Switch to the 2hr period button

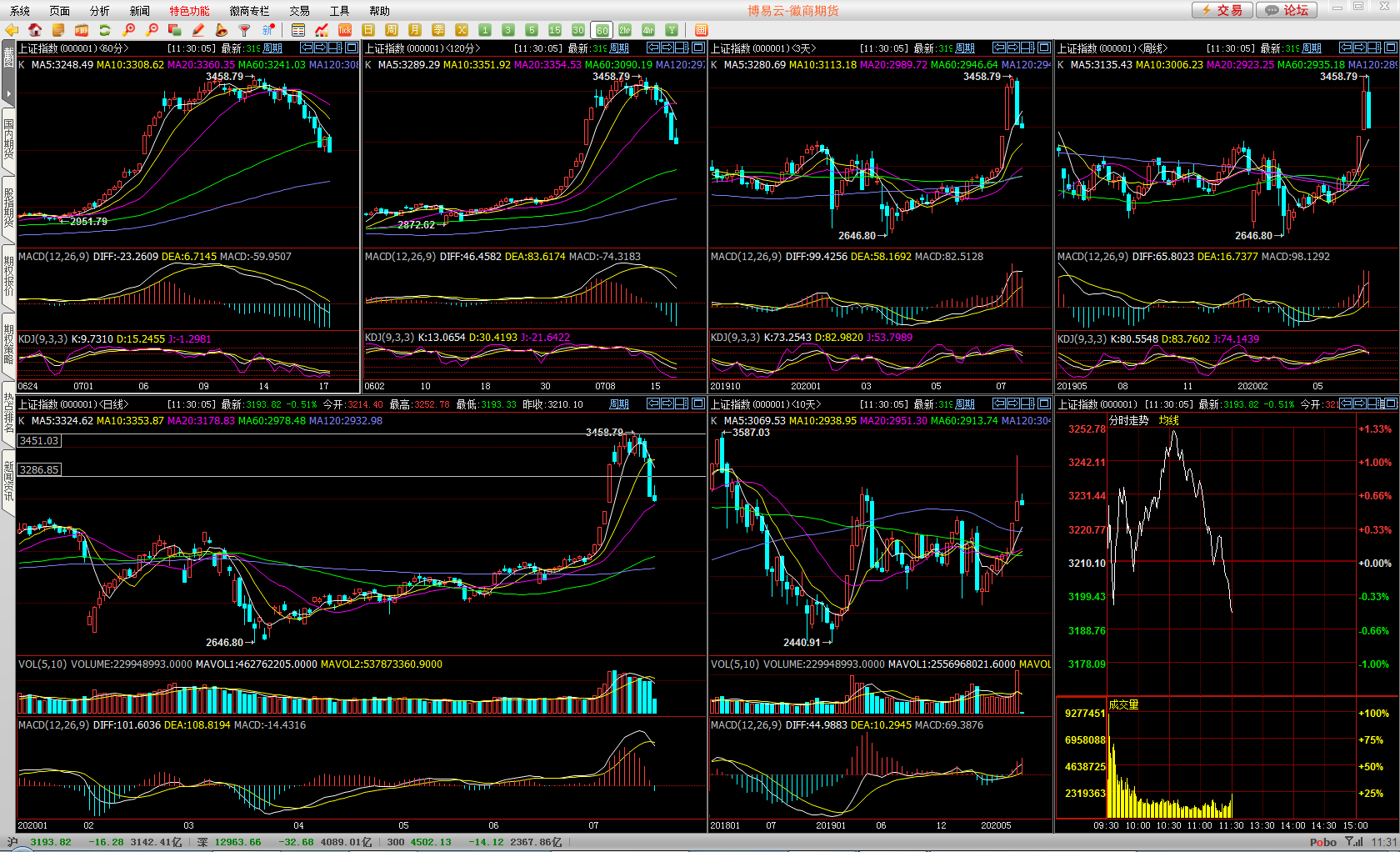(625, 30)
